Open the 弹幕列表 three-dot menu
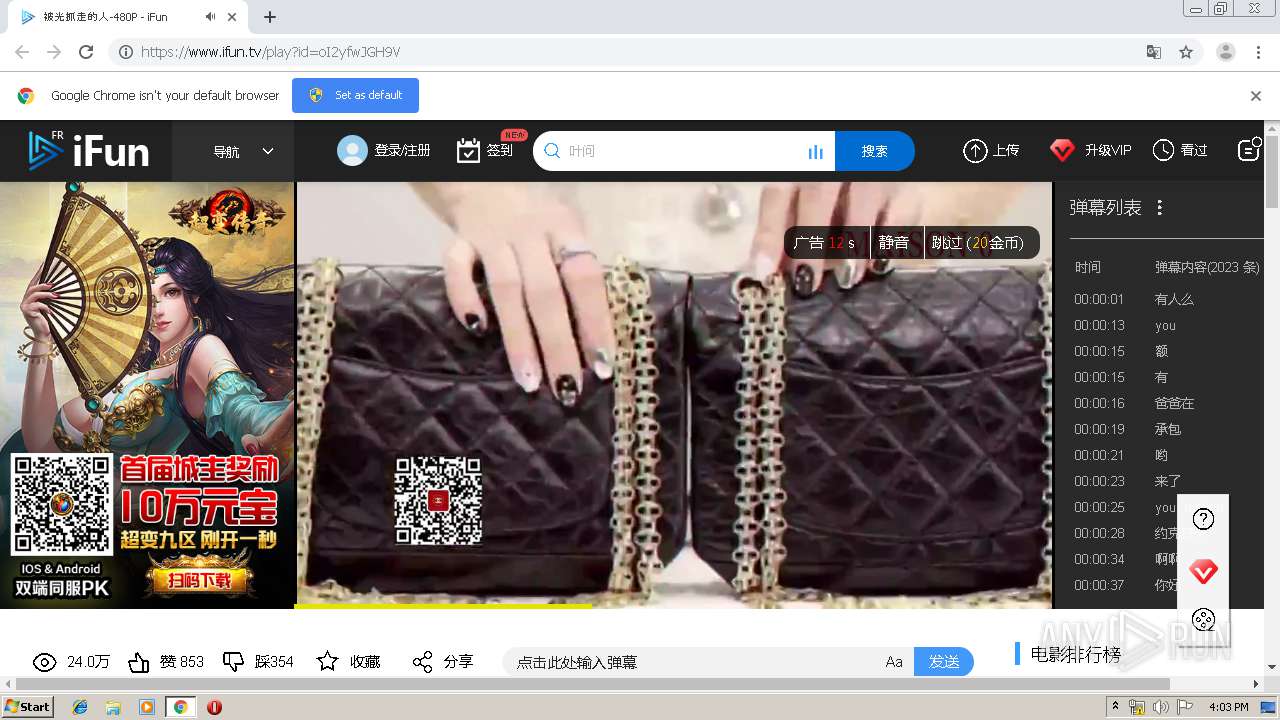Screen dimensions: 1280x720 point(1160,207)
